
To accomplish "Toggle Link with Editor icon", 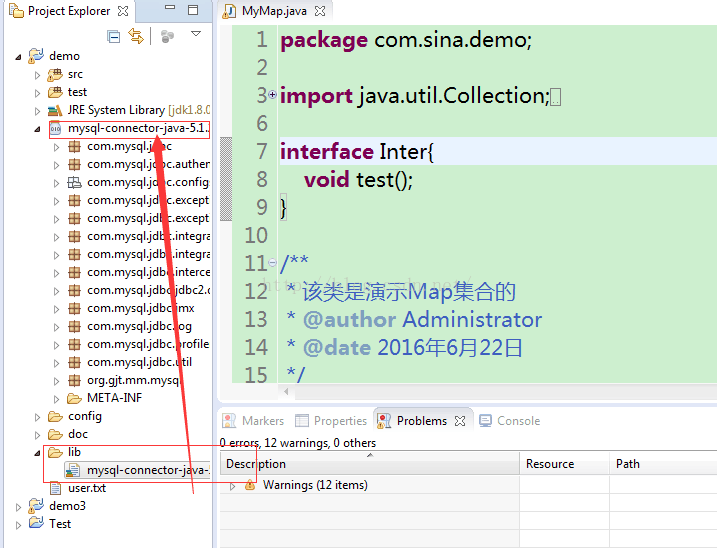I will (x=136, y=36).
